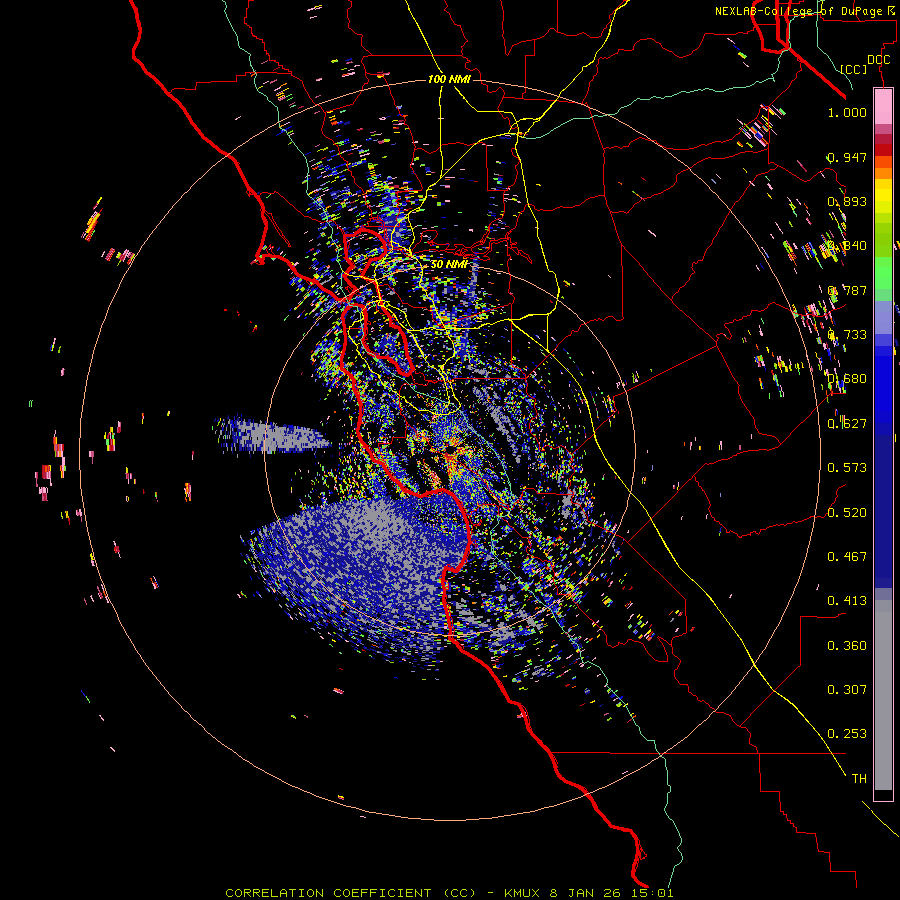
Task: Pick the pink segment at top of color bar
Action: pyautogui.click(x=883, y=107)
